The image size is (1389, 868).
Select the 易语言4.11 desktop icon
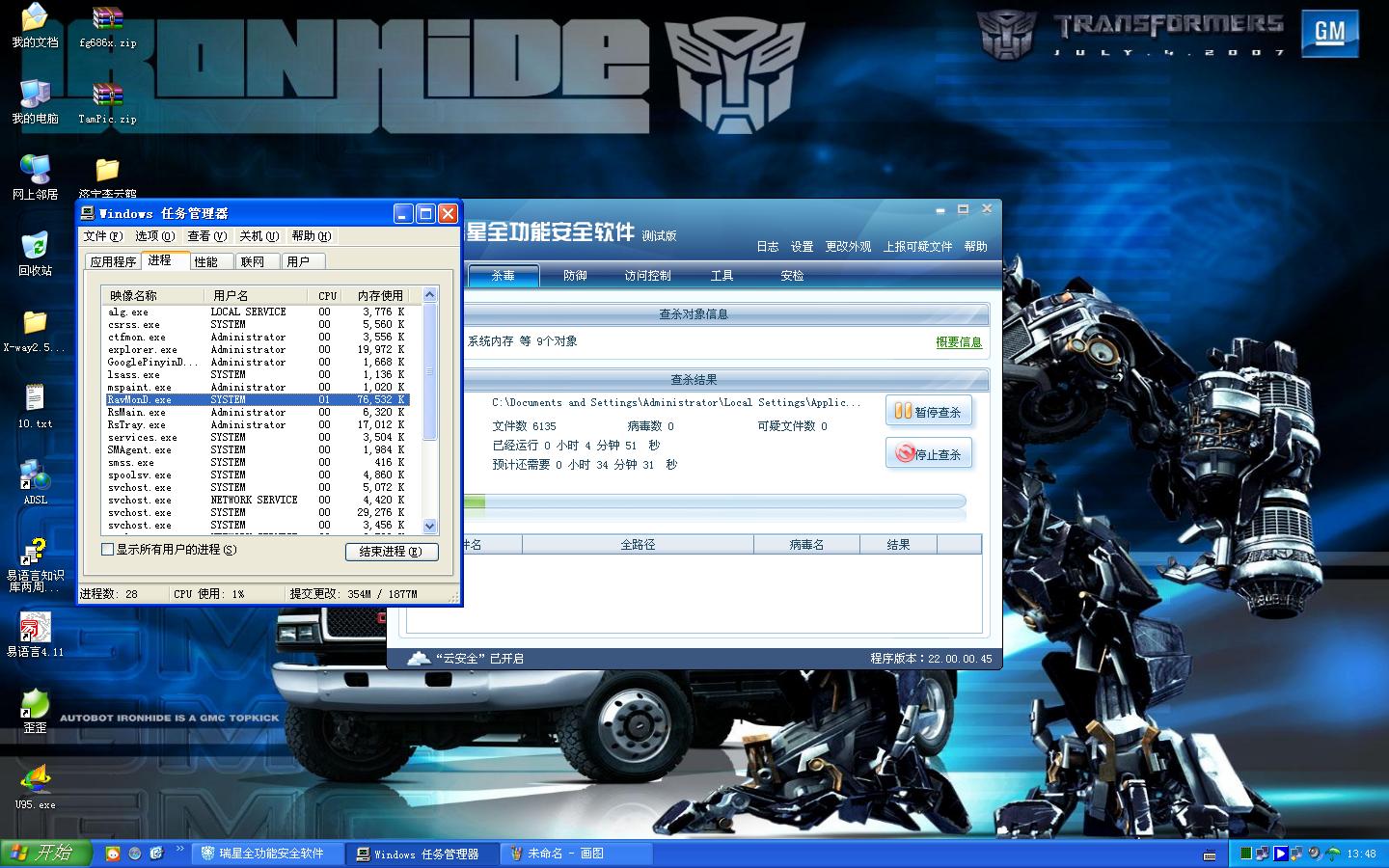coord(35,635)
